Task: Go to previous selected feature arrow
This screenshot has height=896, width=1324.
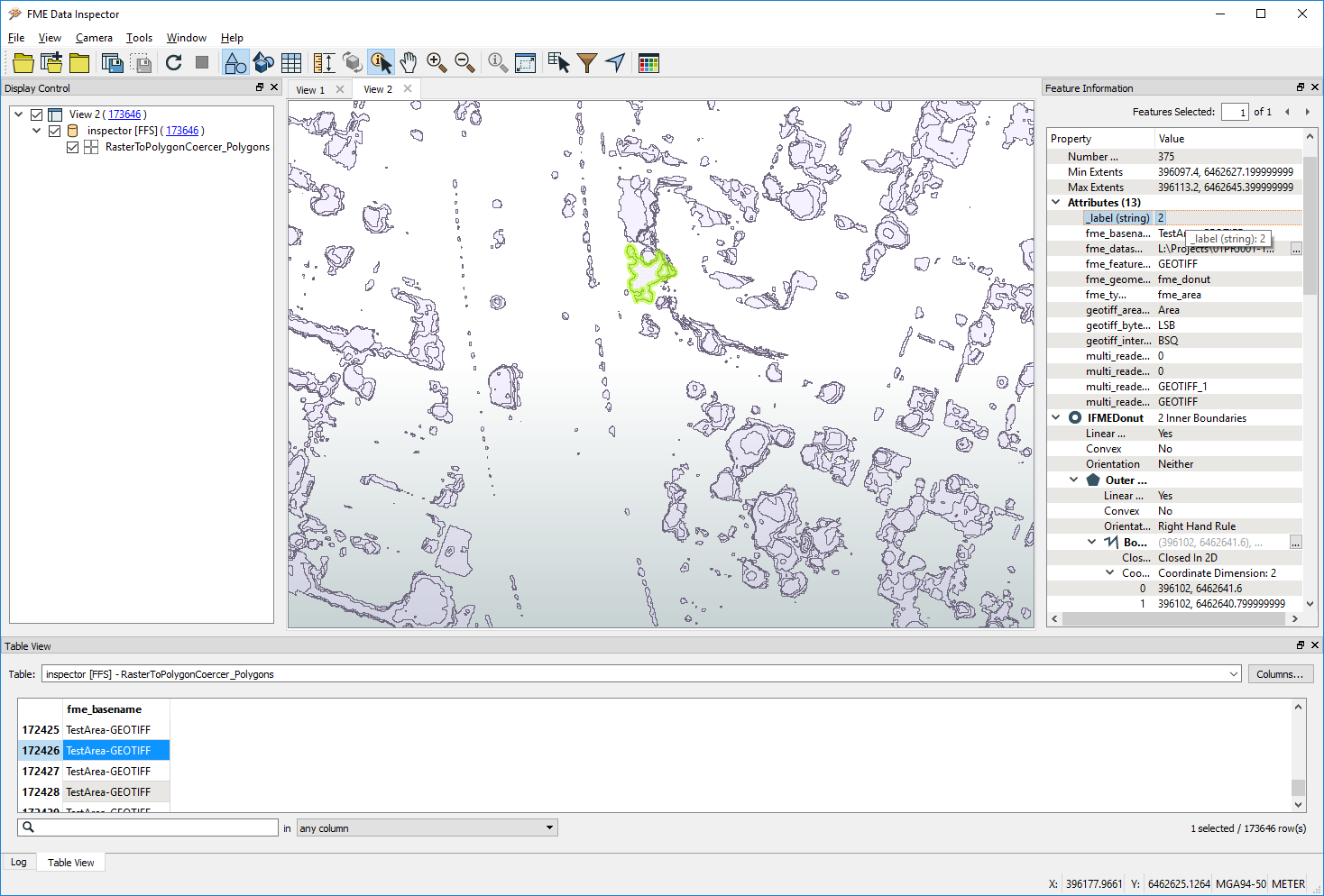Action: 1287,112
